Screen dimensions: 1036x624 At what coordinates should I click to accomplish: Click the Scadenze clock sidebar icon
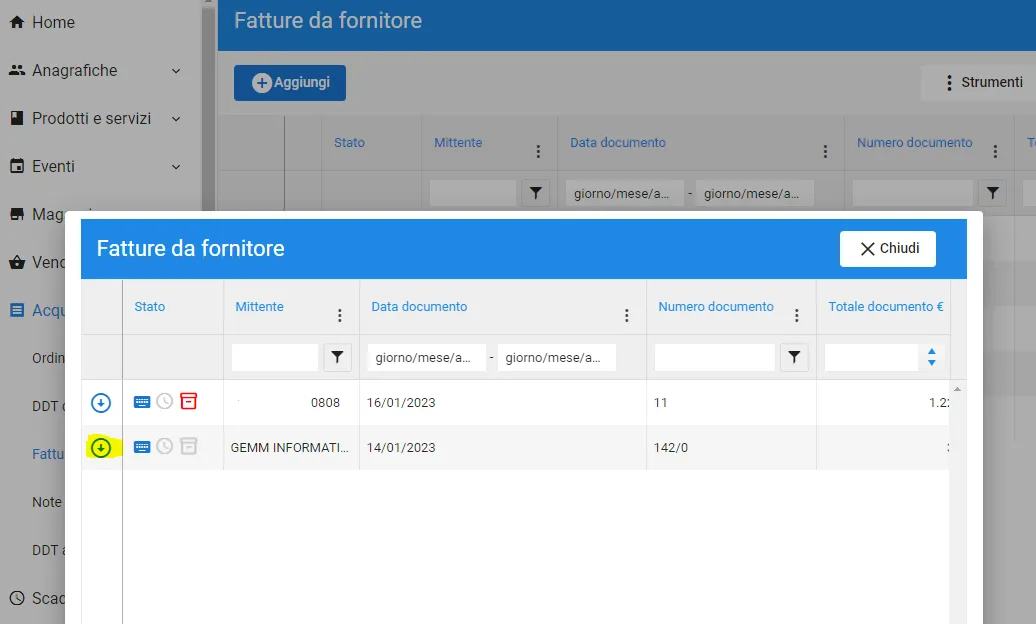17,598
